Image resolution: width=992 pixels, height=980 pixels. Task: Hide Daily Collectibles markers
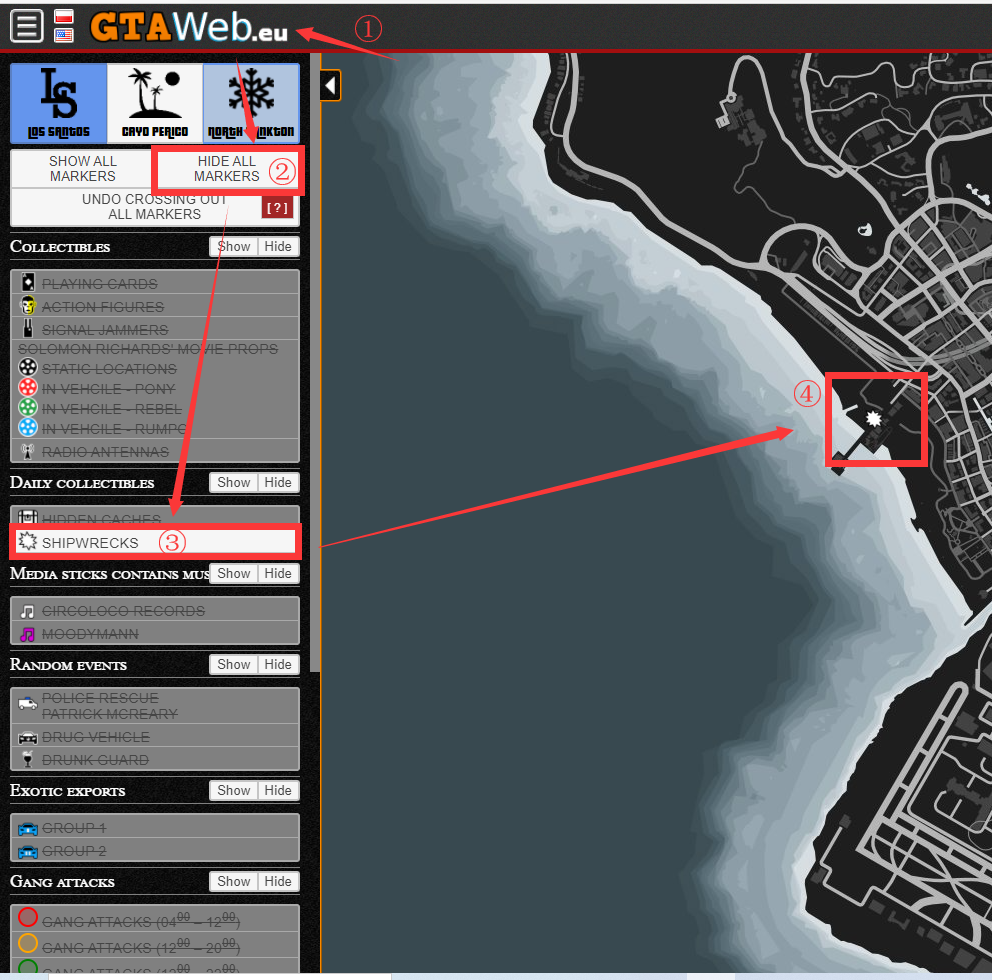(x=278, y=482)
